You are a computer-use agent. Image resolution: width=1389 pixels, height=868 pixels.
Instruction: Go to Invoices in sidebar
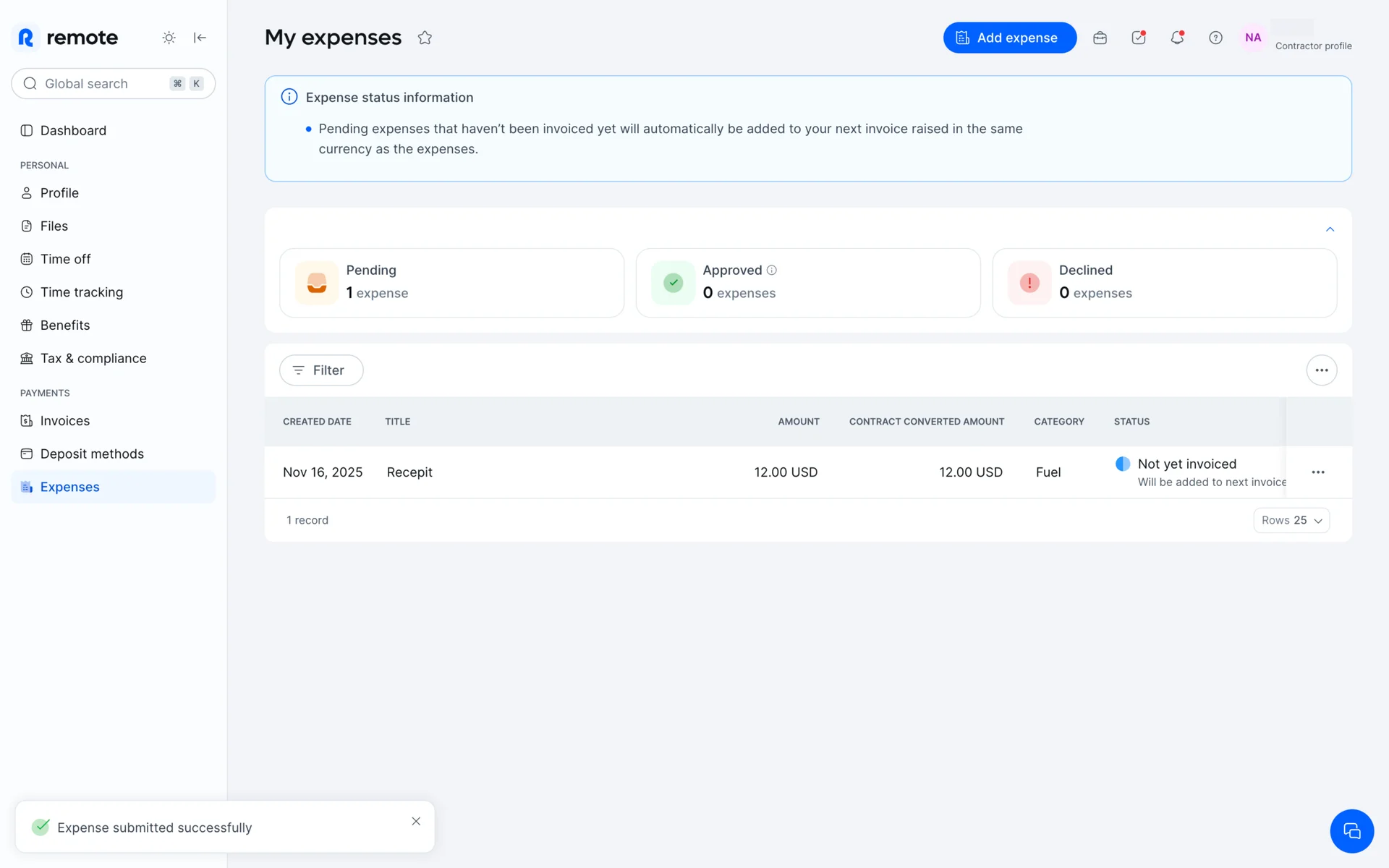[x=65, y=421]
